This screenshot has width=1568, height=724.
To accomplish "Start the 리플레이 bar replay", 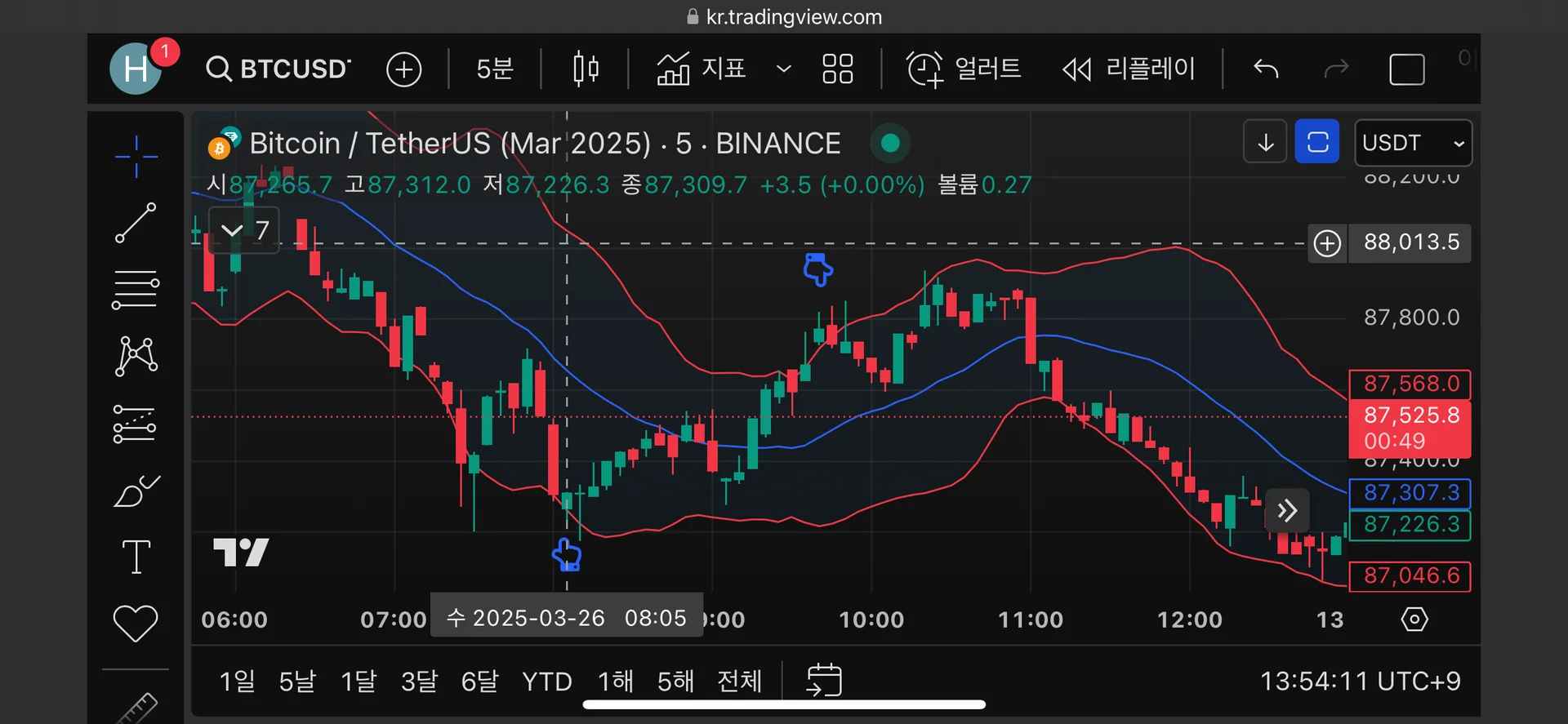I will pos(1129,69).
